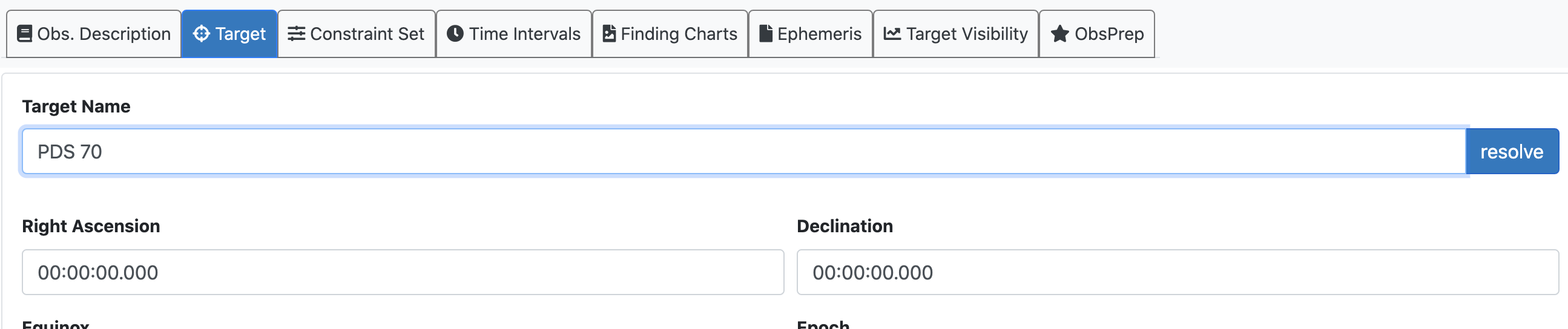Focus the Target Name field containing PDS 70
The width and height of the screenshot is (1568, 329).
tap(743, 151)
